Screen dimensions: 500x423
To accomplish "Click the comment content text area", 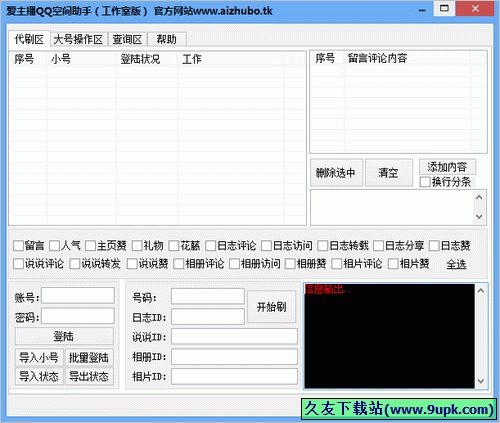I will [x=392, y=207].
